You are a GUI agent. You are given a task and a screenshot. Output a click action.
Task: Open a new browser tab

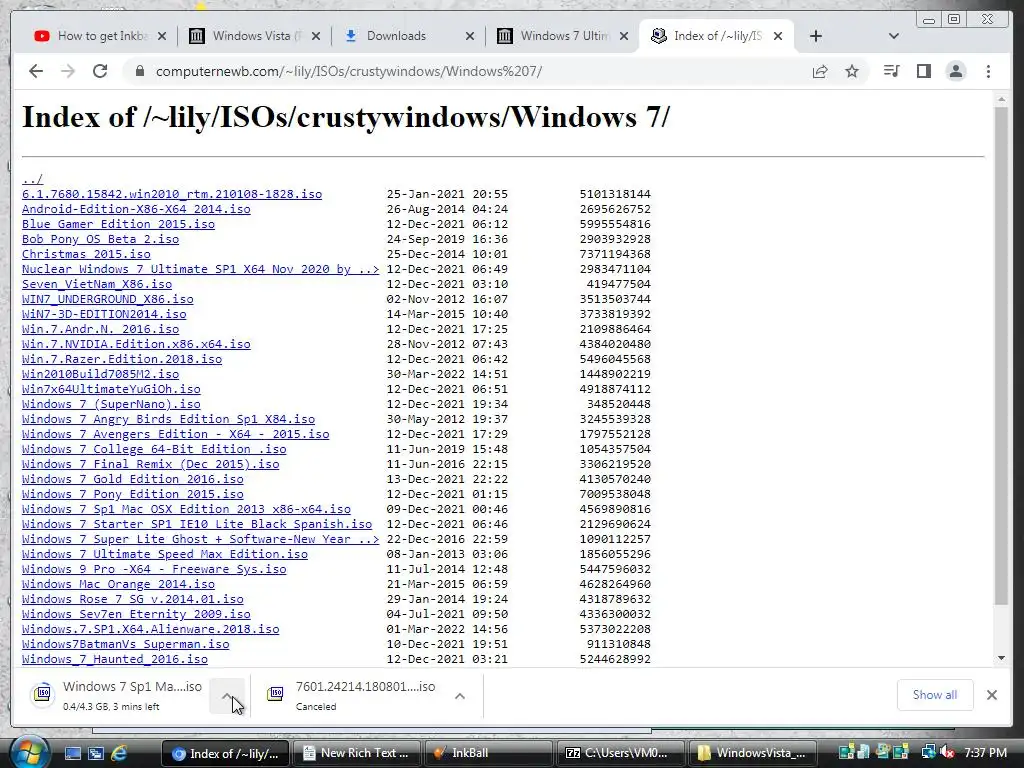click(816, 36)
